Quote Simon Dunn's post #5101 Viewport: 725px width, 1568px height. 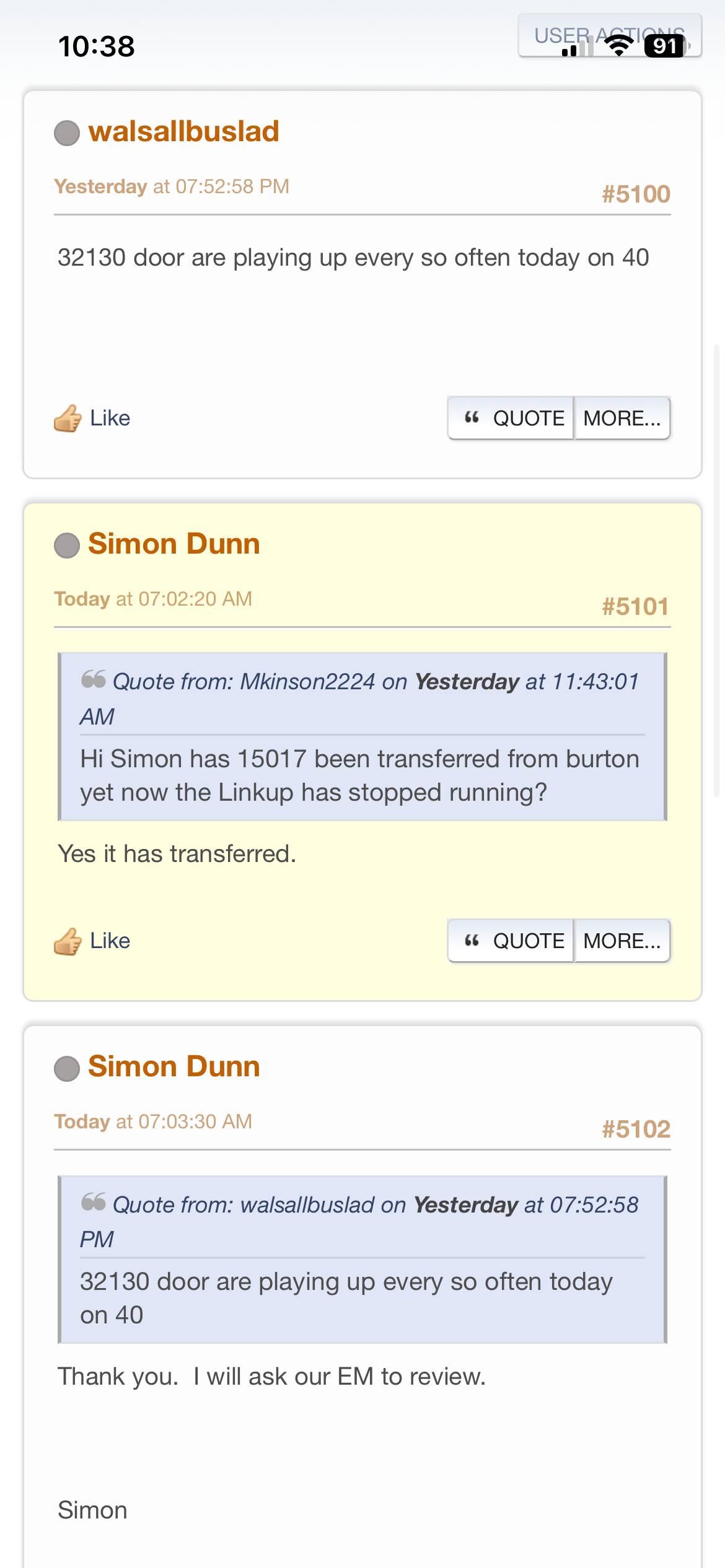click(511, 941)
